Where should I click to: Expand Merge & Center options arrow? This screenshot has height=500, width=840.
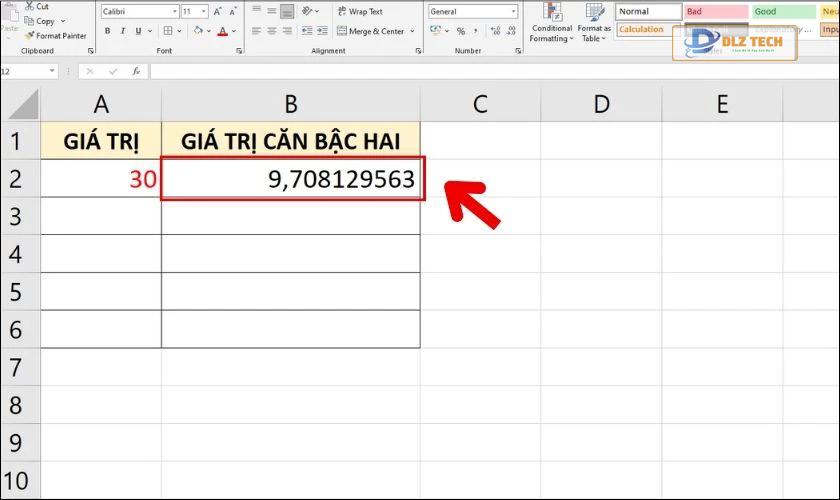(412, 31)
